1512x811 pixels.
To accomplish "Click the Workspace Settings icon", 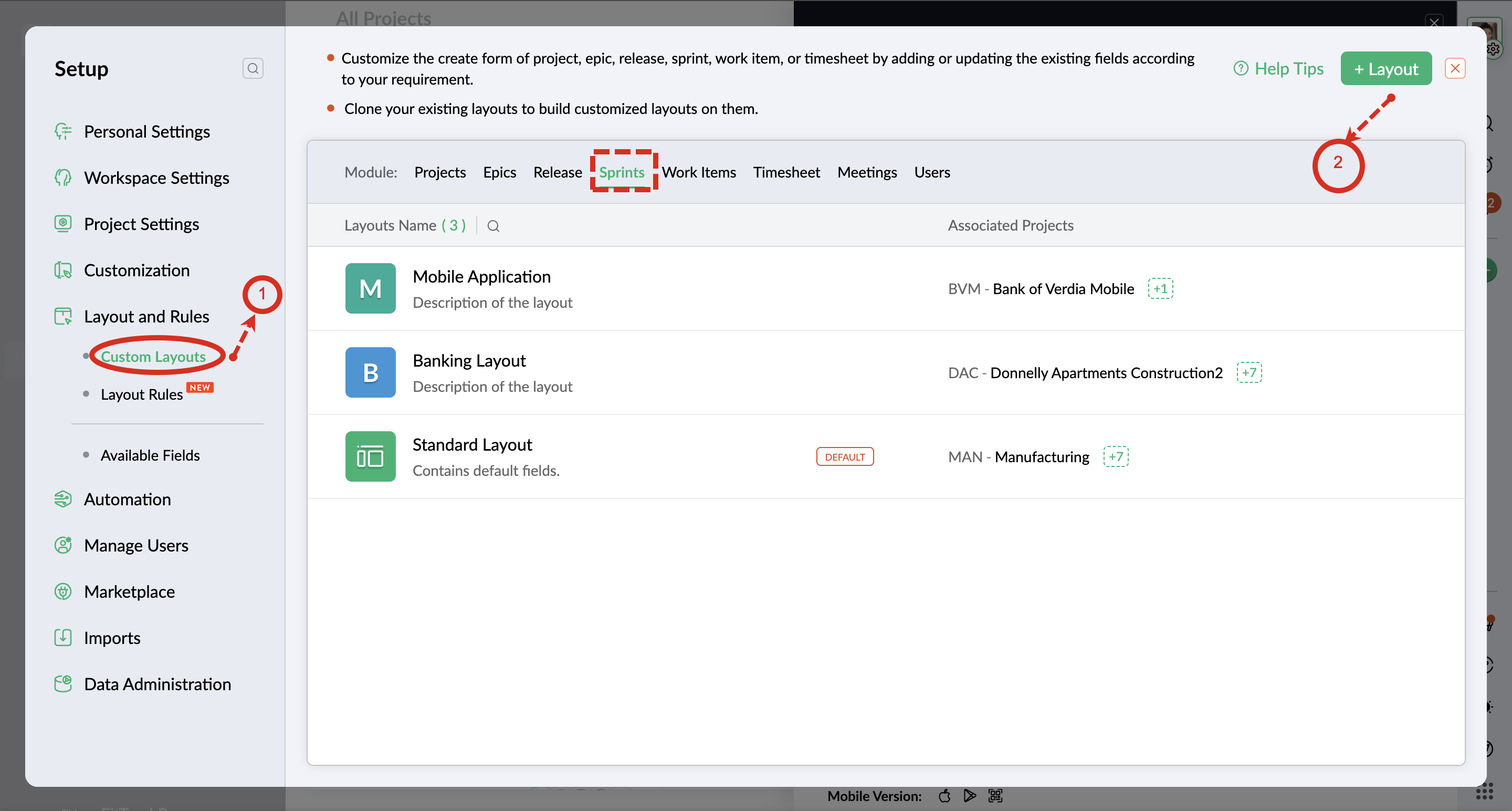I will click(63, 178).
